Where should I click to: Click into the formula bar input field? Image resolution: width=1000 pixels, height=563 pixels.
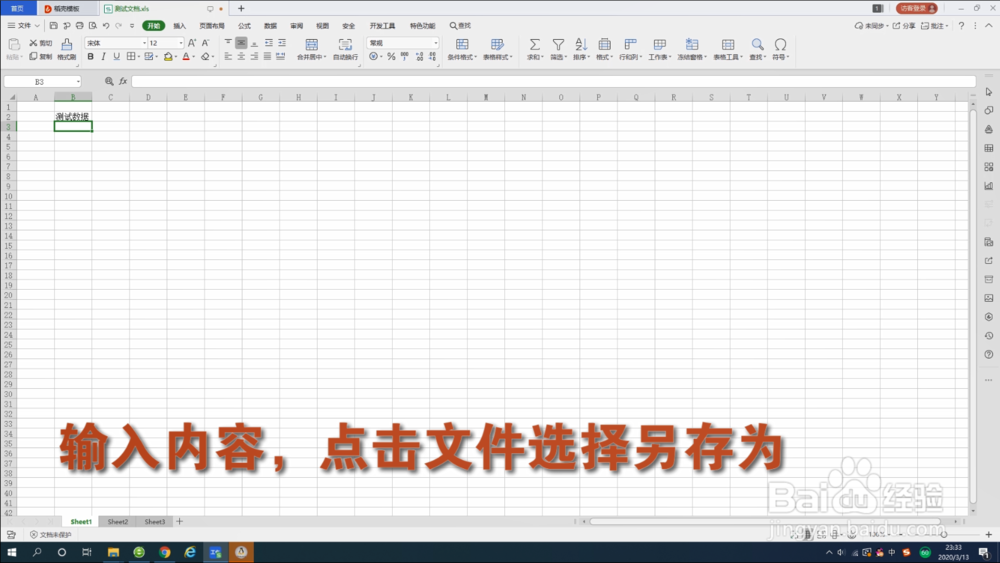(553, 82)
